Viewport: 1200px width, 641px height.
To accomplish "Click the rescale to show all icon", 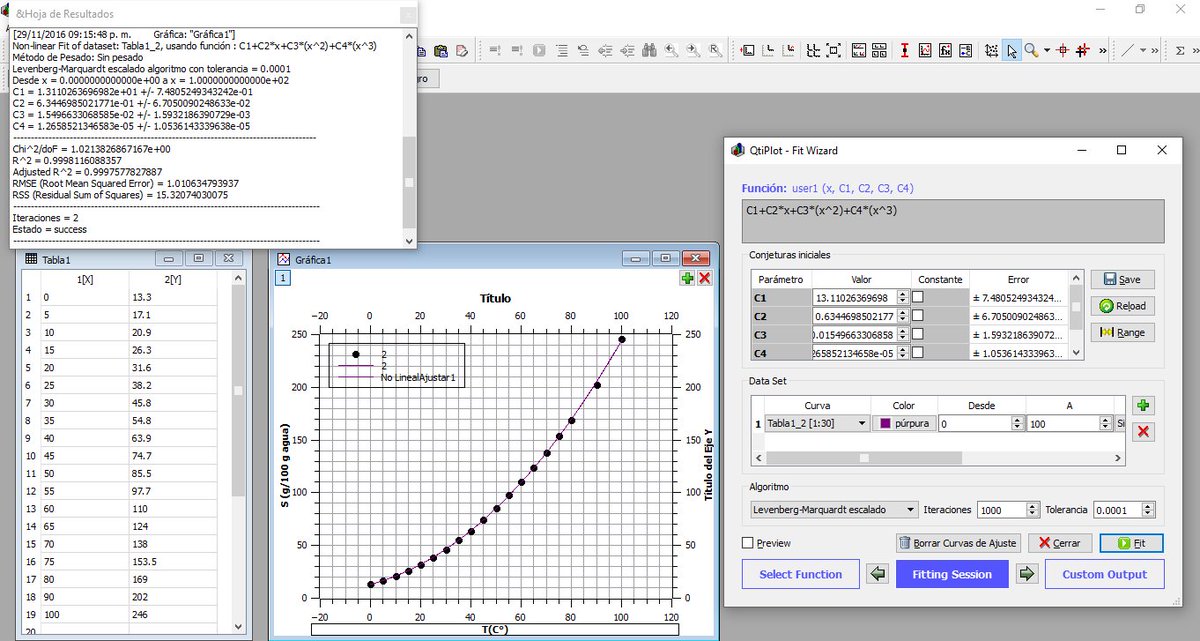I will pyautogui.click(x=834, y=50).
